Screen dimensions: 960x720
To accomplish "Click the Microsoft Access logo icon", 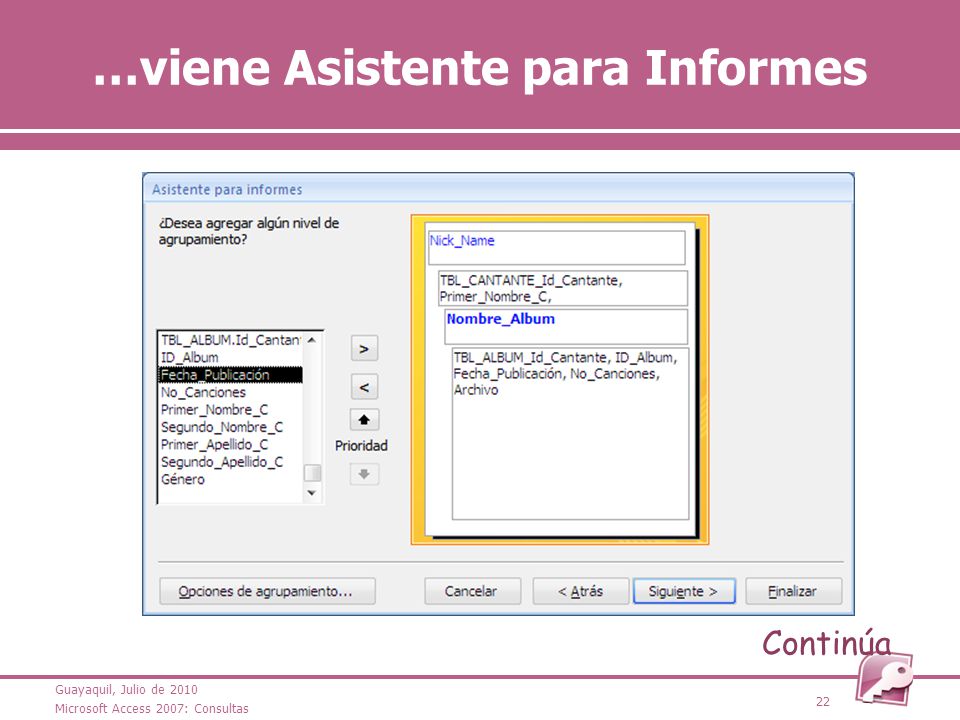I will [884, 680].
